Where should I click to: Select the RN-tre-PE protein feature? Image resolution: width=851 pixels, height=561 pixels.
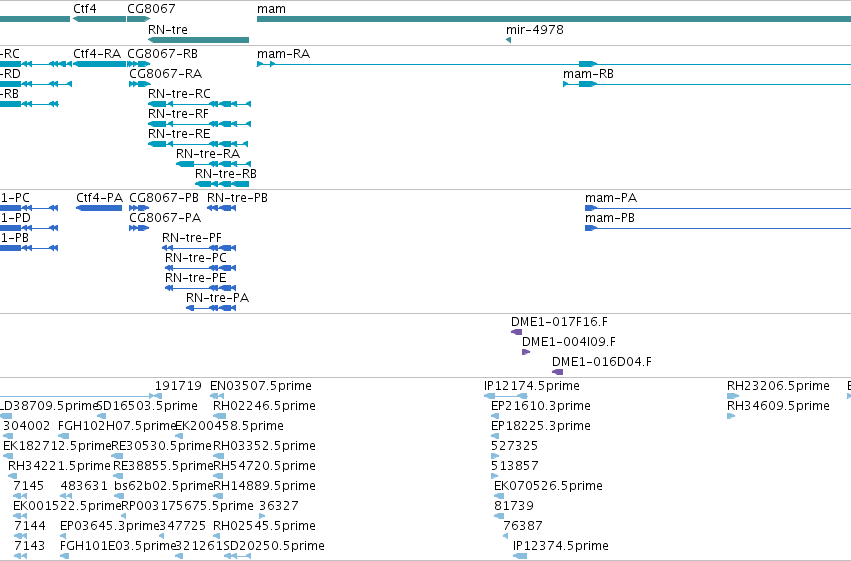click(200, 288)
